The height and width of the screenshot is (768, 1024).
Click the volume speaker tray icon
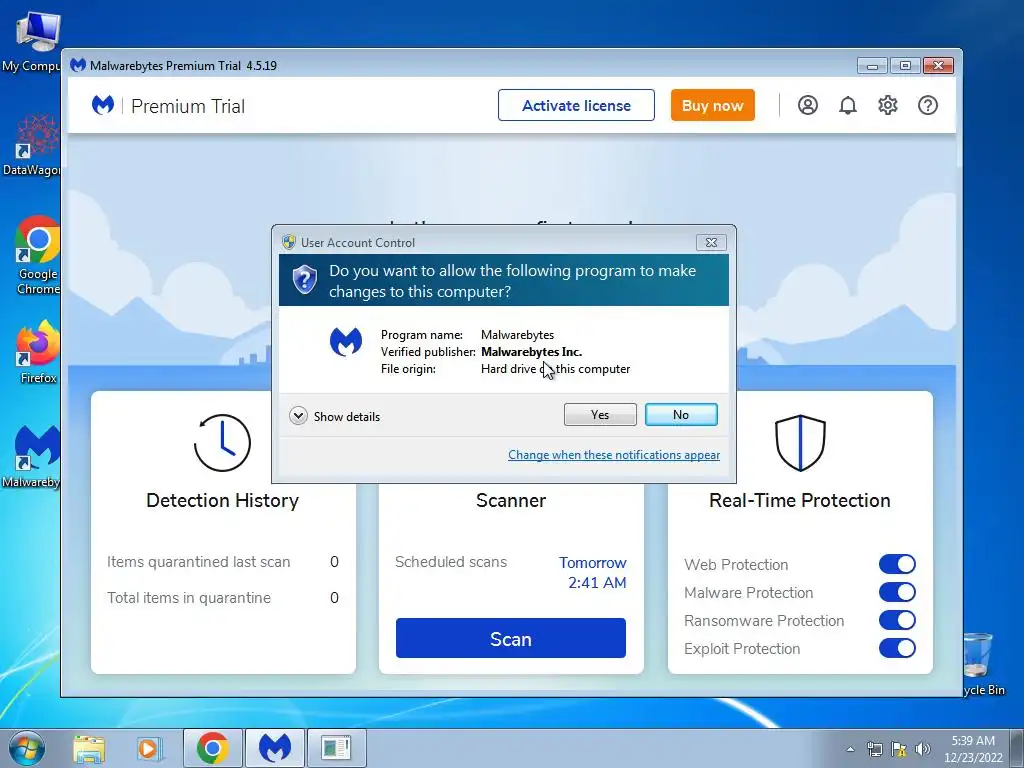pos(923,749)
